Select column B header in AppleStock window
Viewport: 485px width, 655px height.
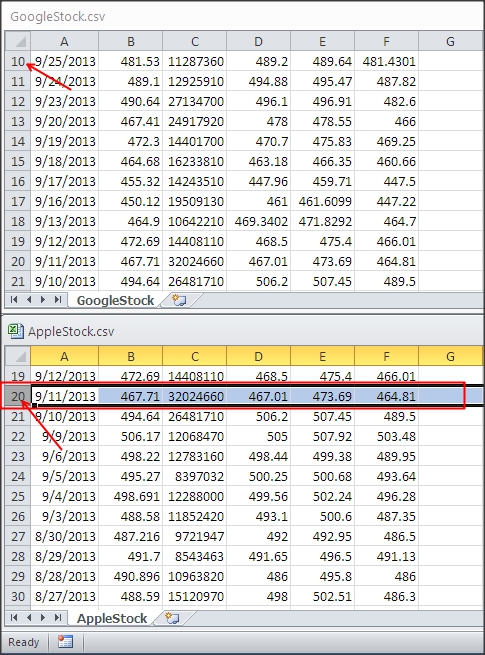coord(131,356)
